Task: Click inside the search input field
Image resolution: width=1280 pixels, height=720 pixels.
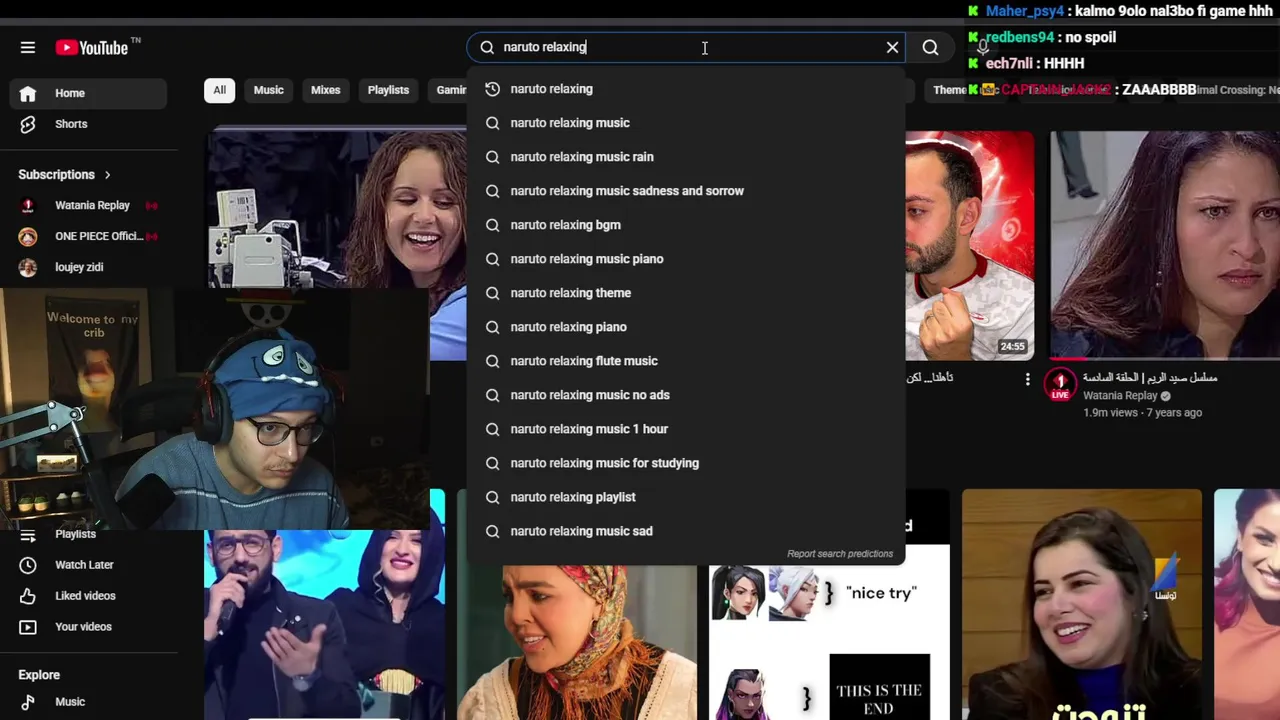Action: tap(685, 47)
